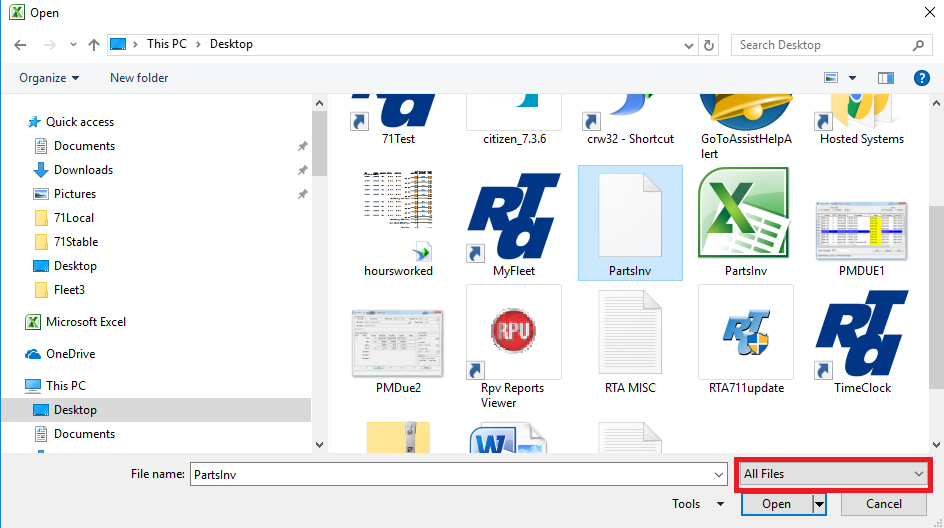The width and height of the screenshot is (944, 528).
Task: Open the change view options dropdown arrow
Action: [x=853, y=78]
